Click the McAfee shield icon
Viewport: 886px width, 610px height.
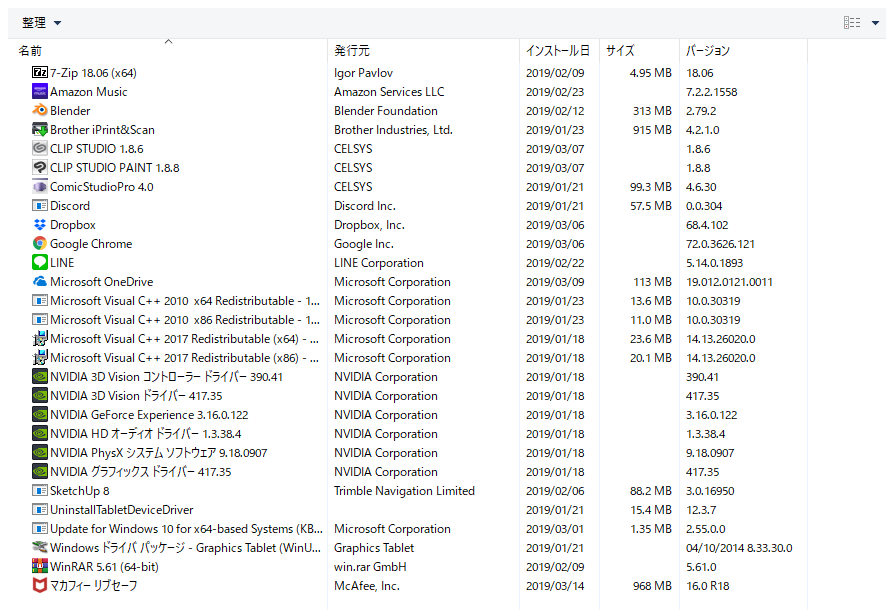point(40,586)
